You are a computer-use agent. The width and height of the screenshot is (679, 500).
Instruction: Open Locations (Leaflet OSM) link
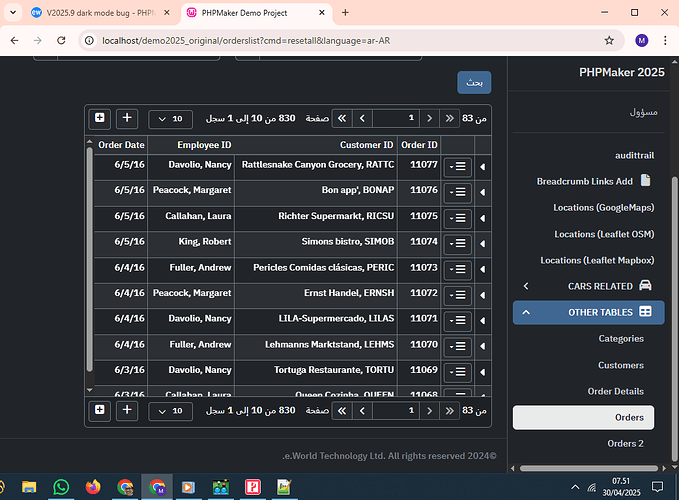[604, 234]
